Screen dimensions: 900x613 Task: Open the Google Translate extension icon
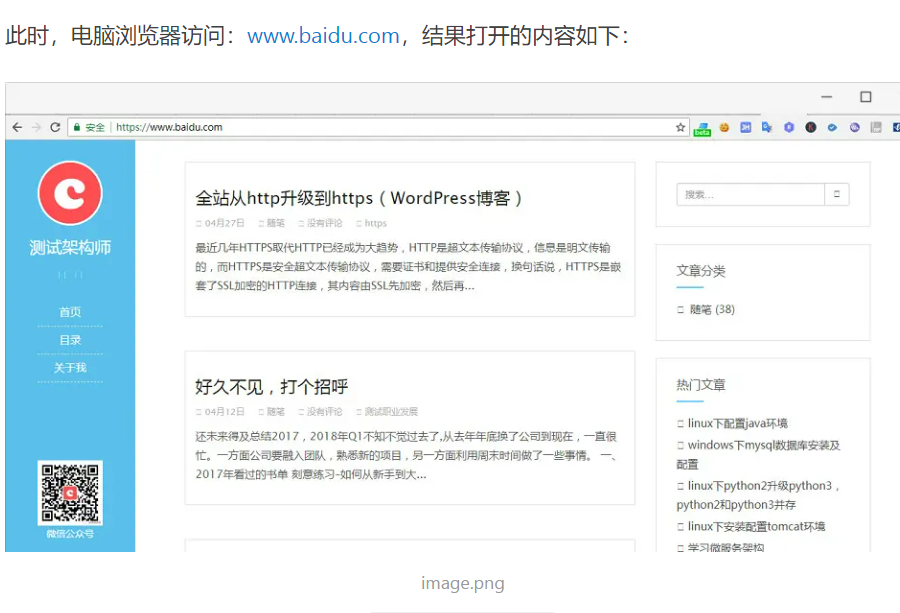coord(767,127)
